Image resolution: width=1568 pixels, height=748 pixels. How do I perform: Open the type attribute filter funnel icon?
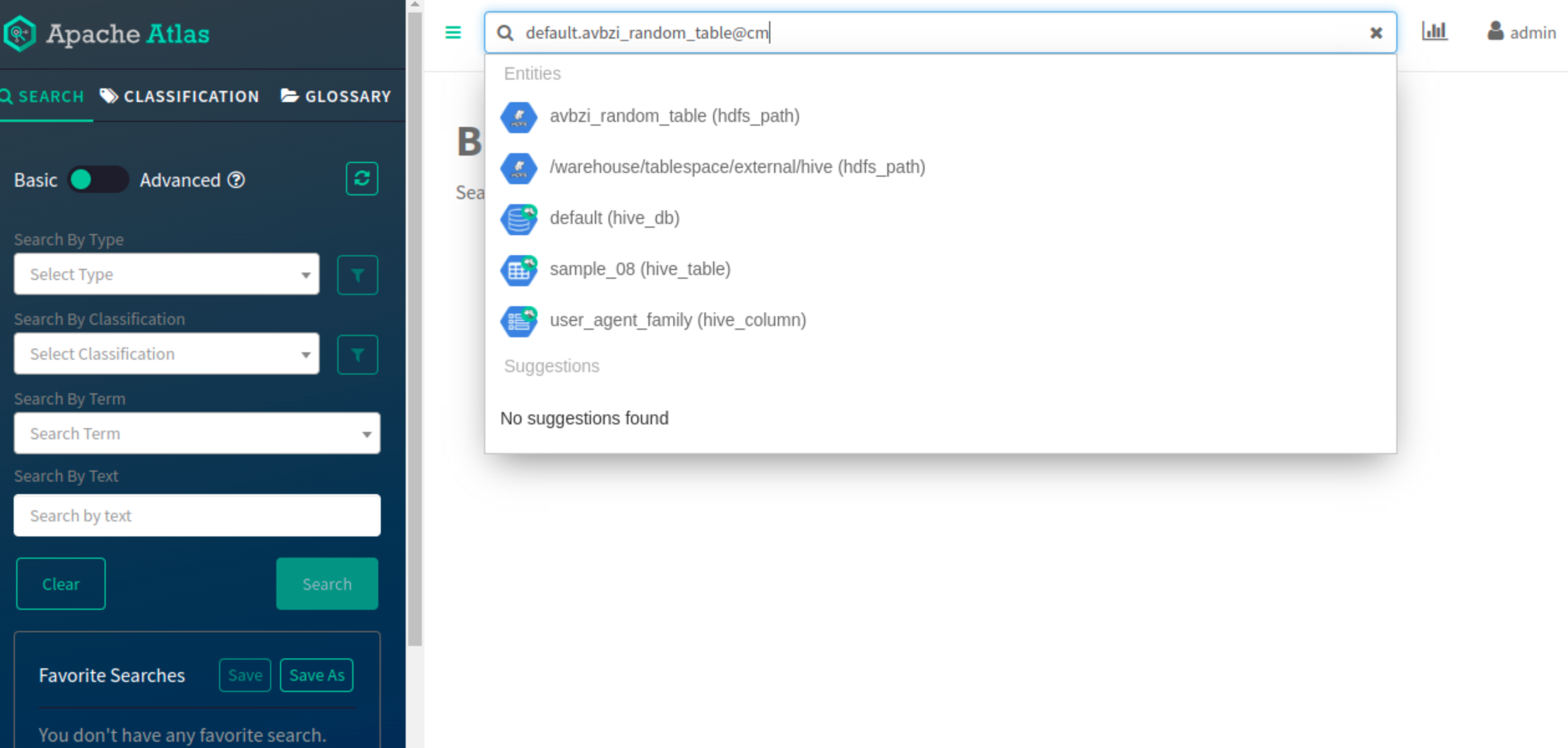pyautogui.click(x=357, y=274)
